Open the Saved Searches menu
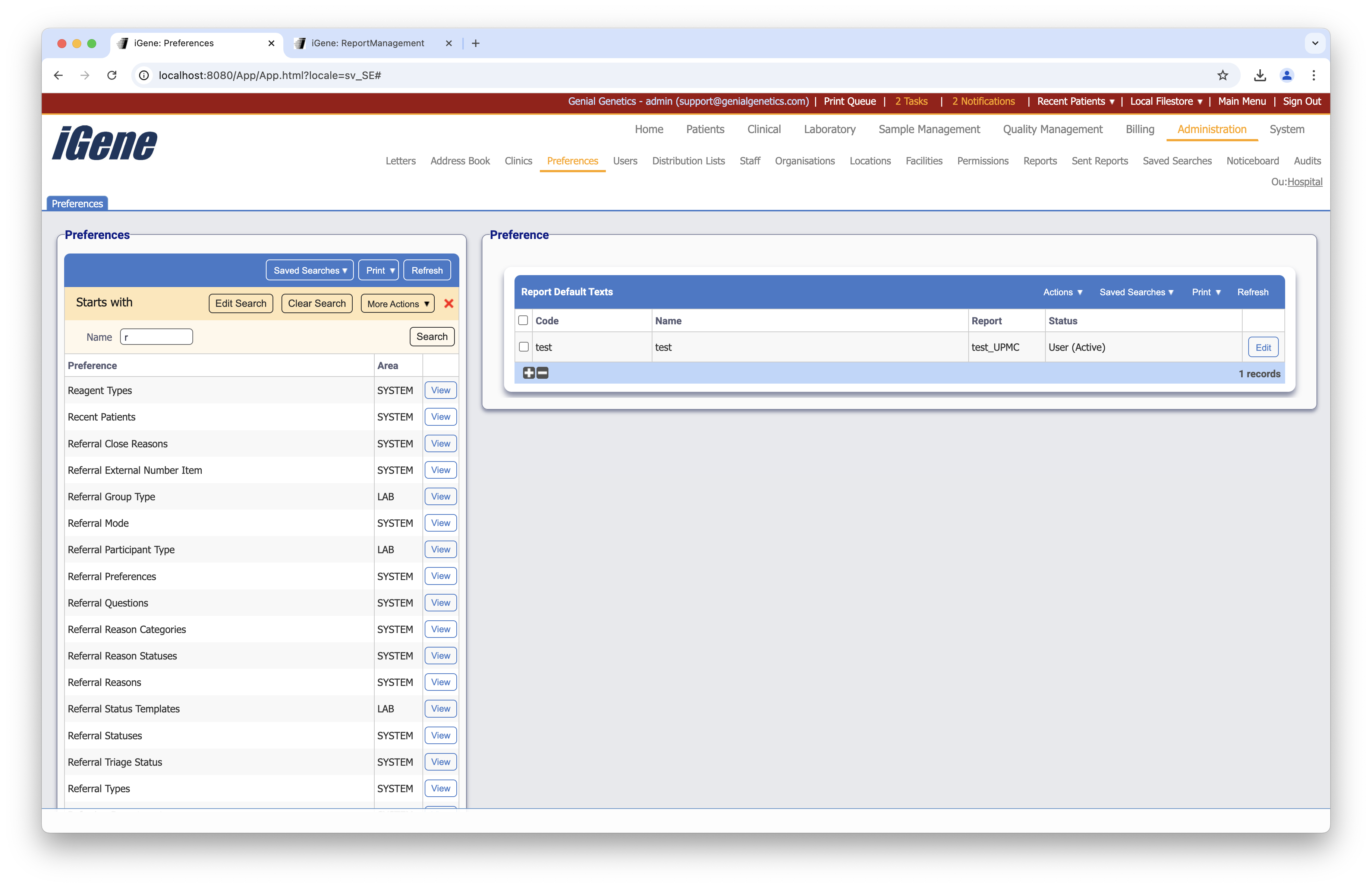 click(309, 270)
